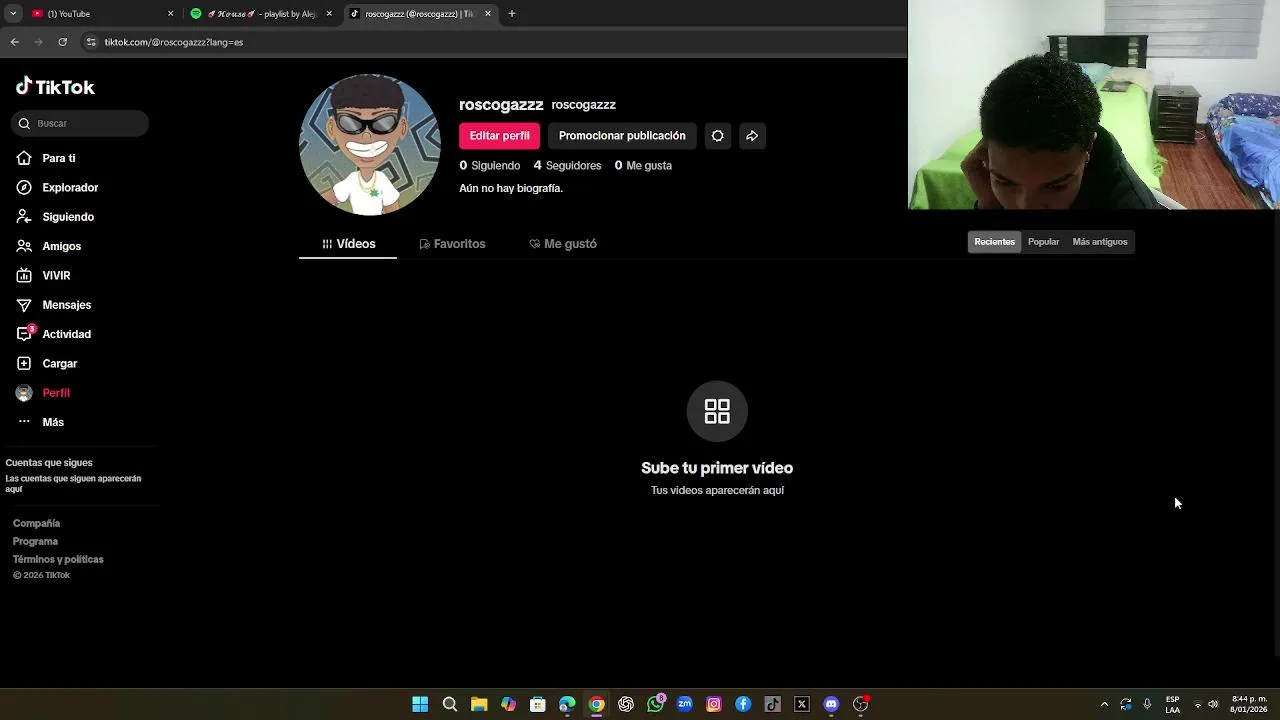1280x720 pixels.
Task: Close the YouTube browser tab
Action: (170, 14)
